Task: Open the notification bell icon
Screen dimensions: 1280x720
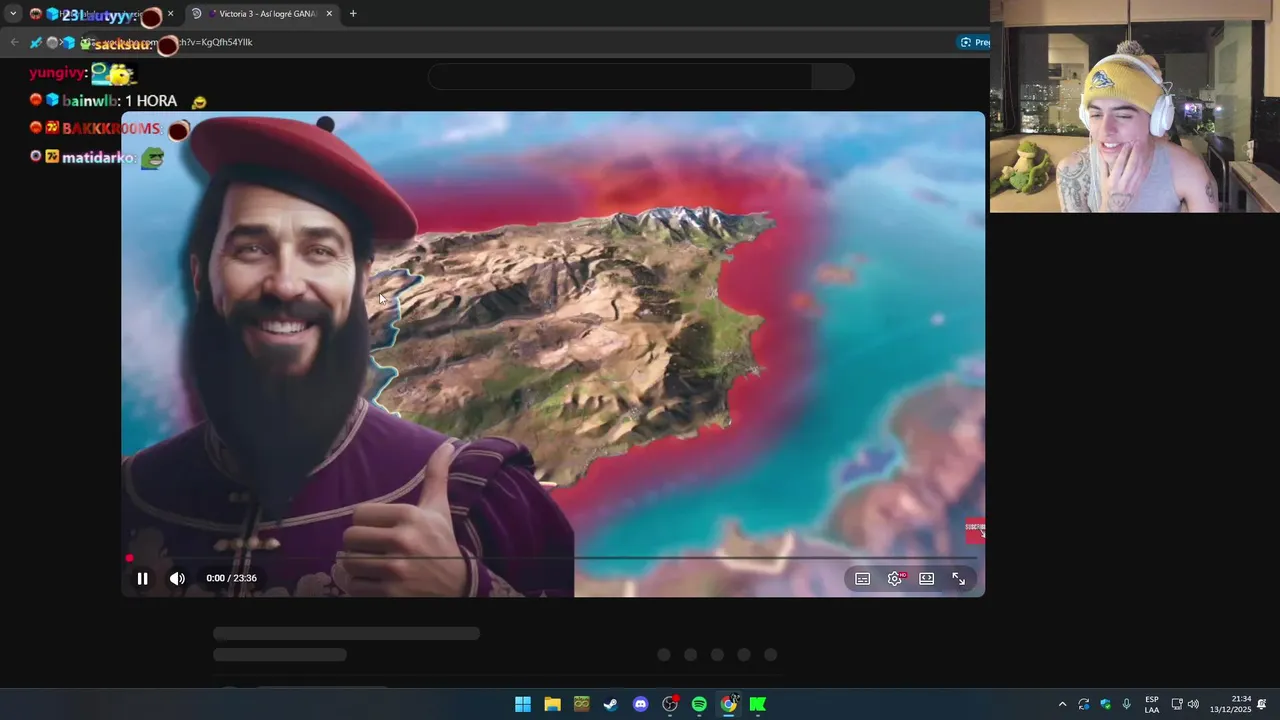Action: click(x=1262, y=704)
